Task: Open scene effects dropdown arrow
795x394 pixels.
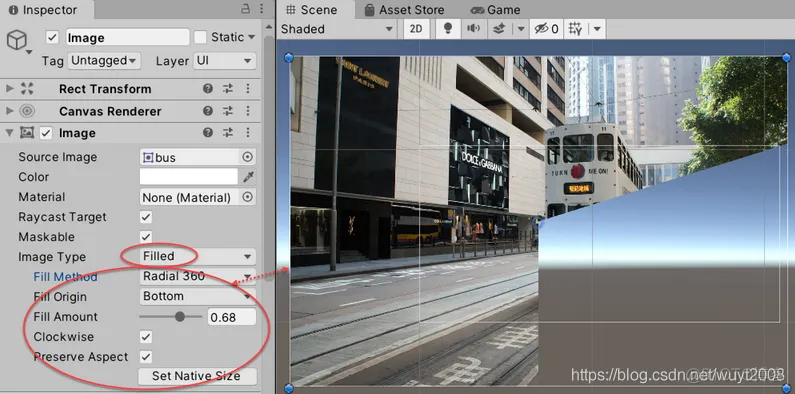Action: point(521,29)
